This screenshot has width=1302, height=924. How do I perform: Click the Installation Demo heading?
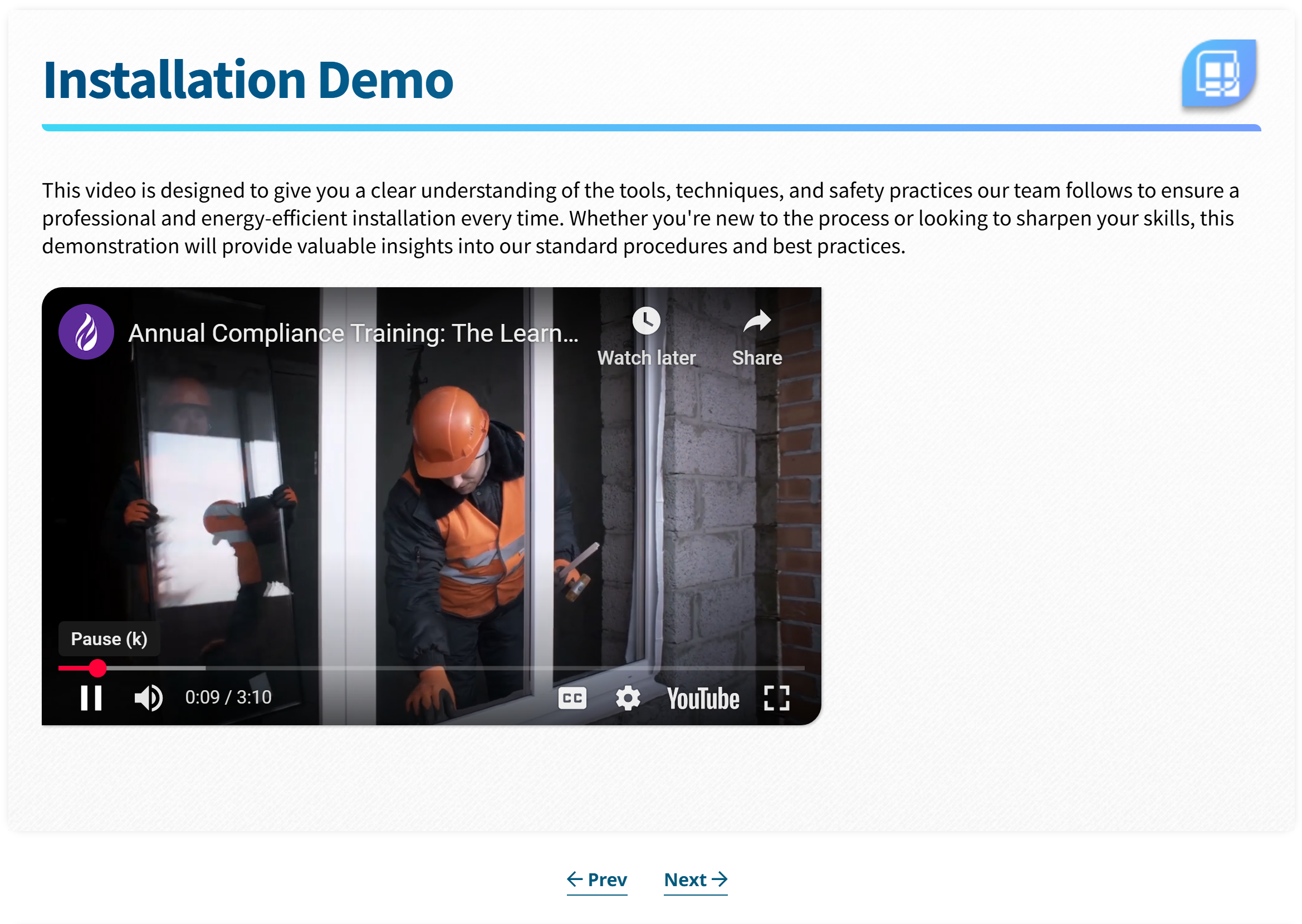(248, 80)
